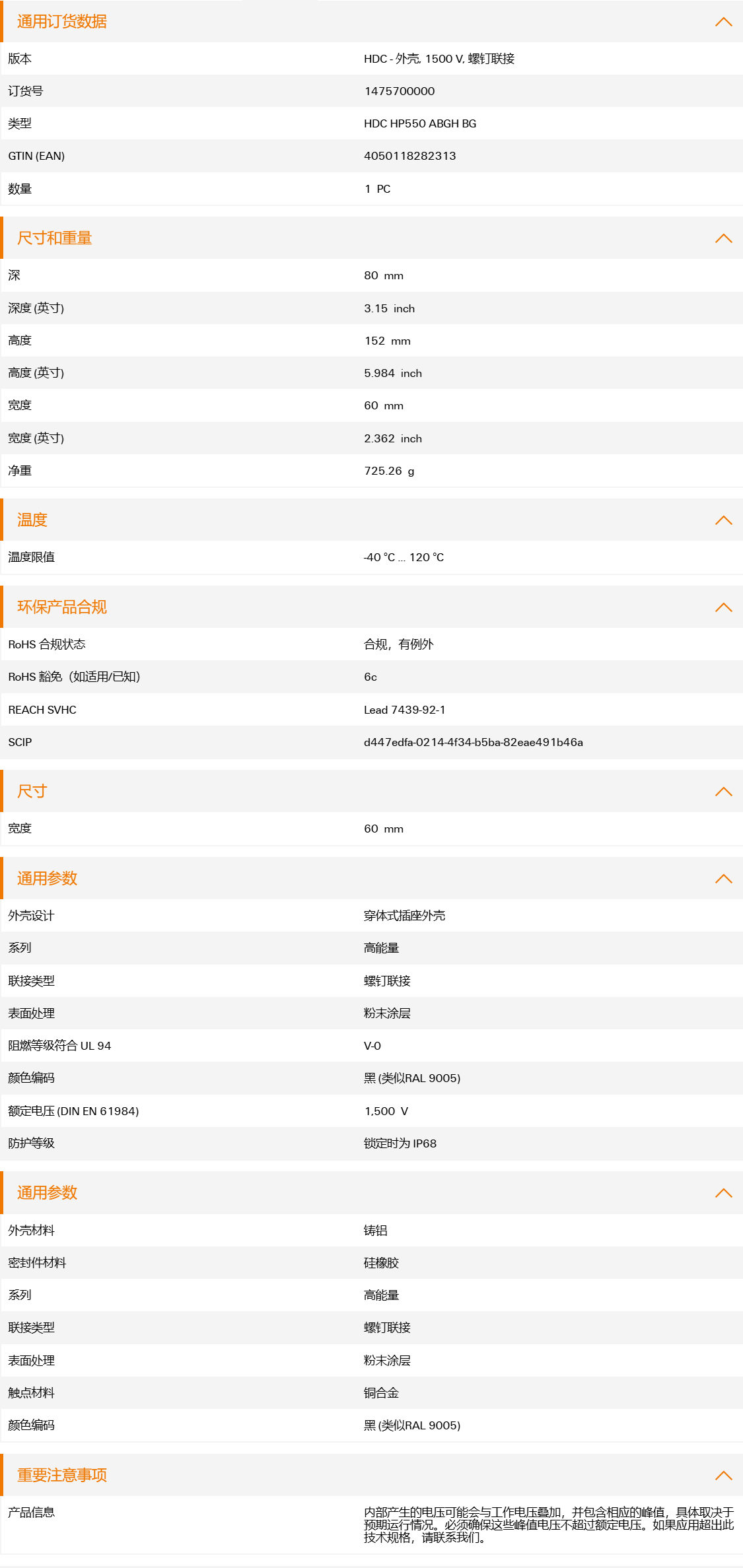Click the 外壳设计 label
Screen dimensions: 743x1568
pyautogui.click(x=32, y=916)
